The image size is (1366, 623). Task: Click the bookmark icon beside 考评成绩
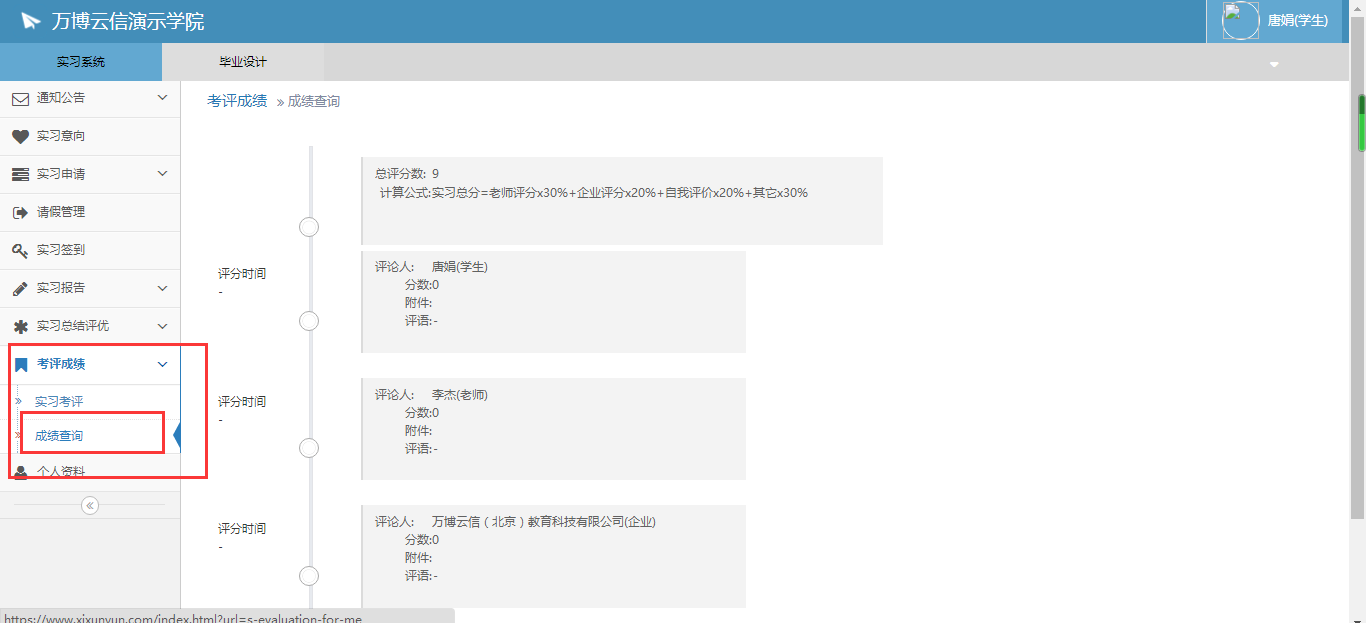click(x=20, y=364)
